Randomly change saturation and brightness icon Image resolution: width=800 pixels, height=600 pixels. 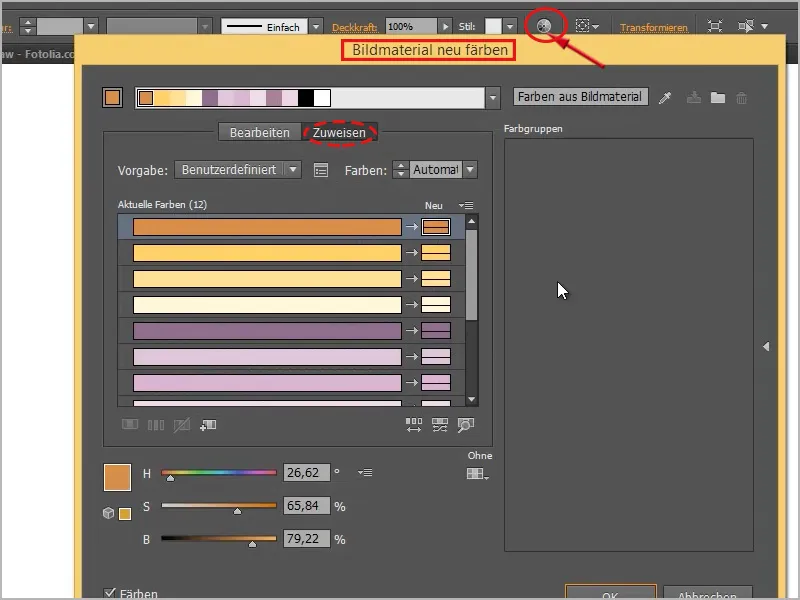(x=440, y=424)
